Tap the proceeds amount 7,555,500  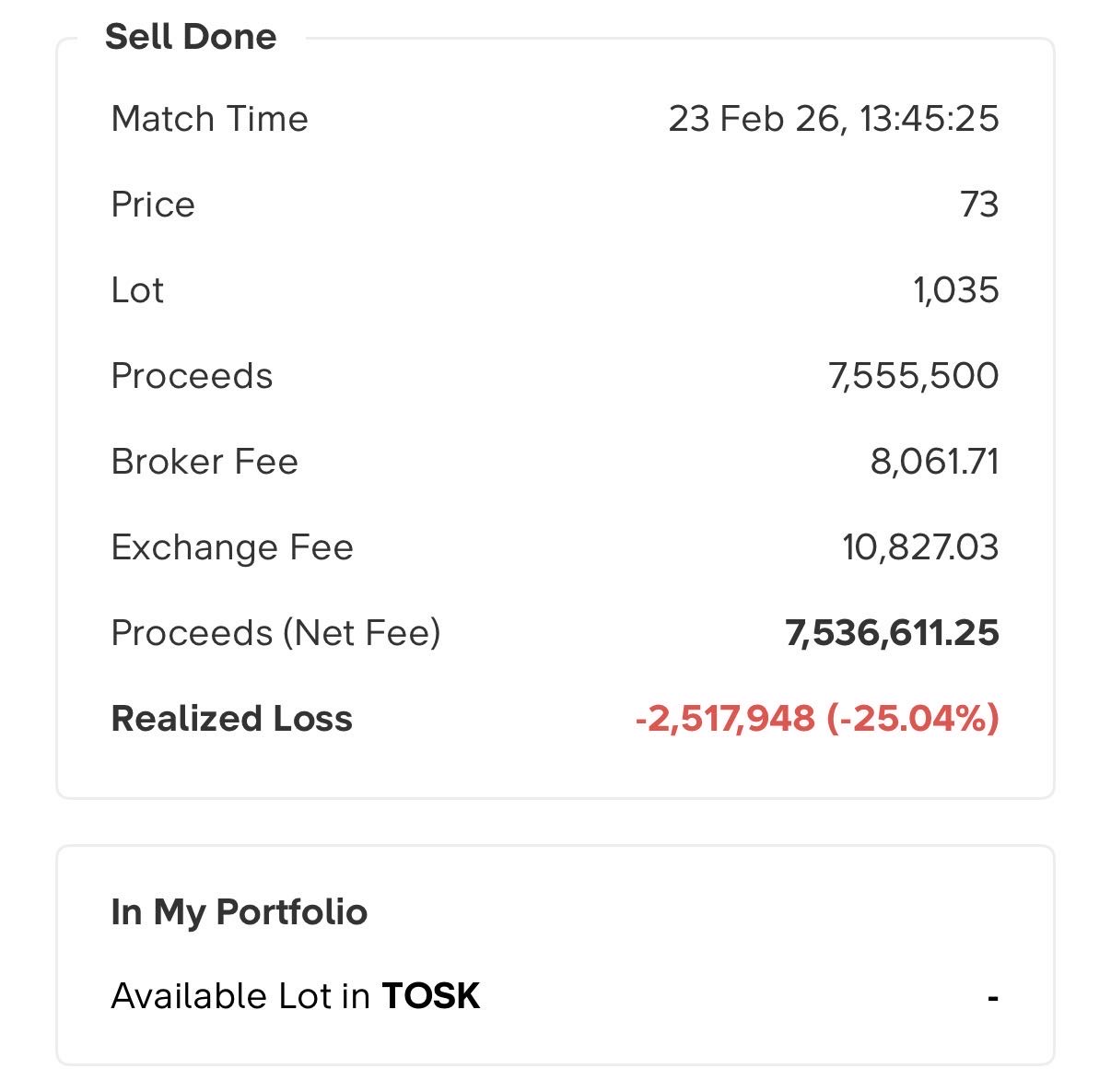[913, 376]
